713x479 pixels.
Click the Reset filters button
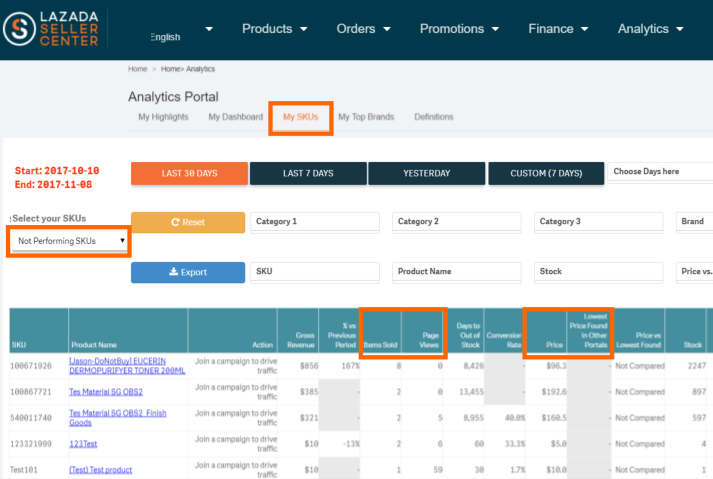pos(187,222)
